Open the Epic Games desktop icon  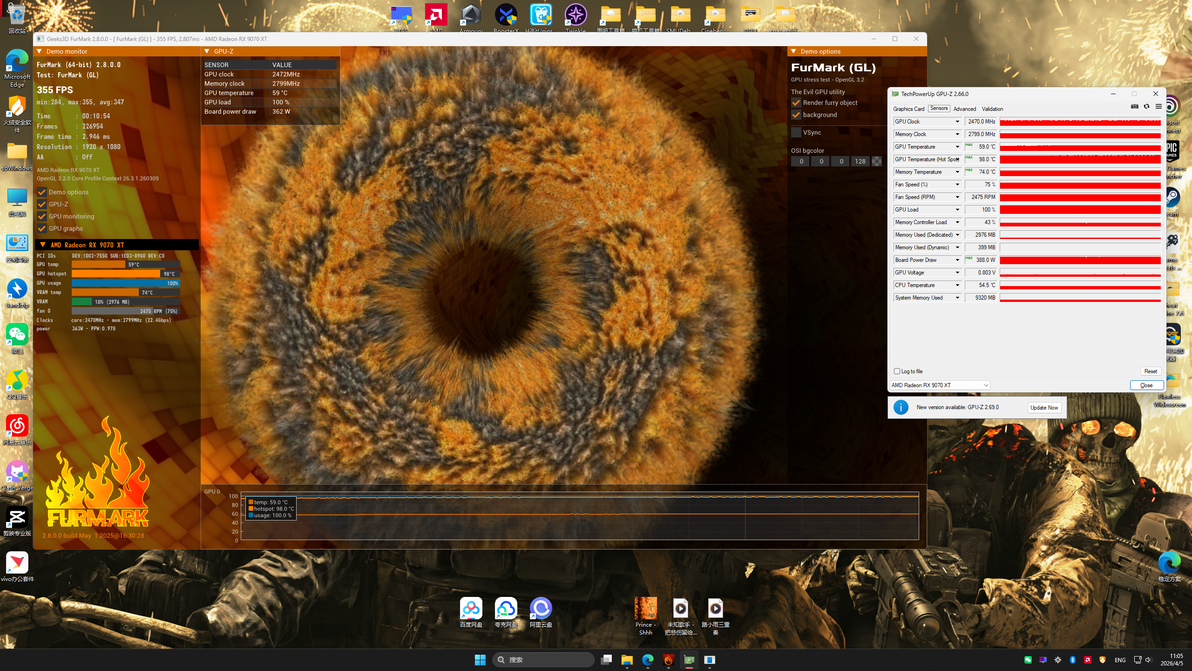pos(1171,152)
